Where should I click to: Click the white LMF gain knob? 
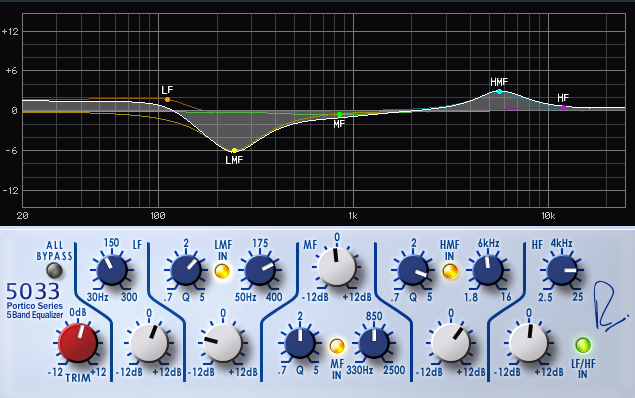point(223,343)
